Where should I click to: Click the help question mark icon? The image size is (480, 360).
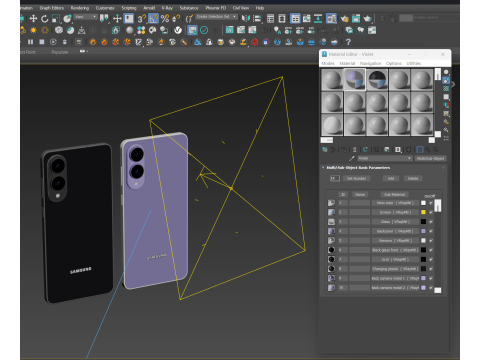click(348, 42)
